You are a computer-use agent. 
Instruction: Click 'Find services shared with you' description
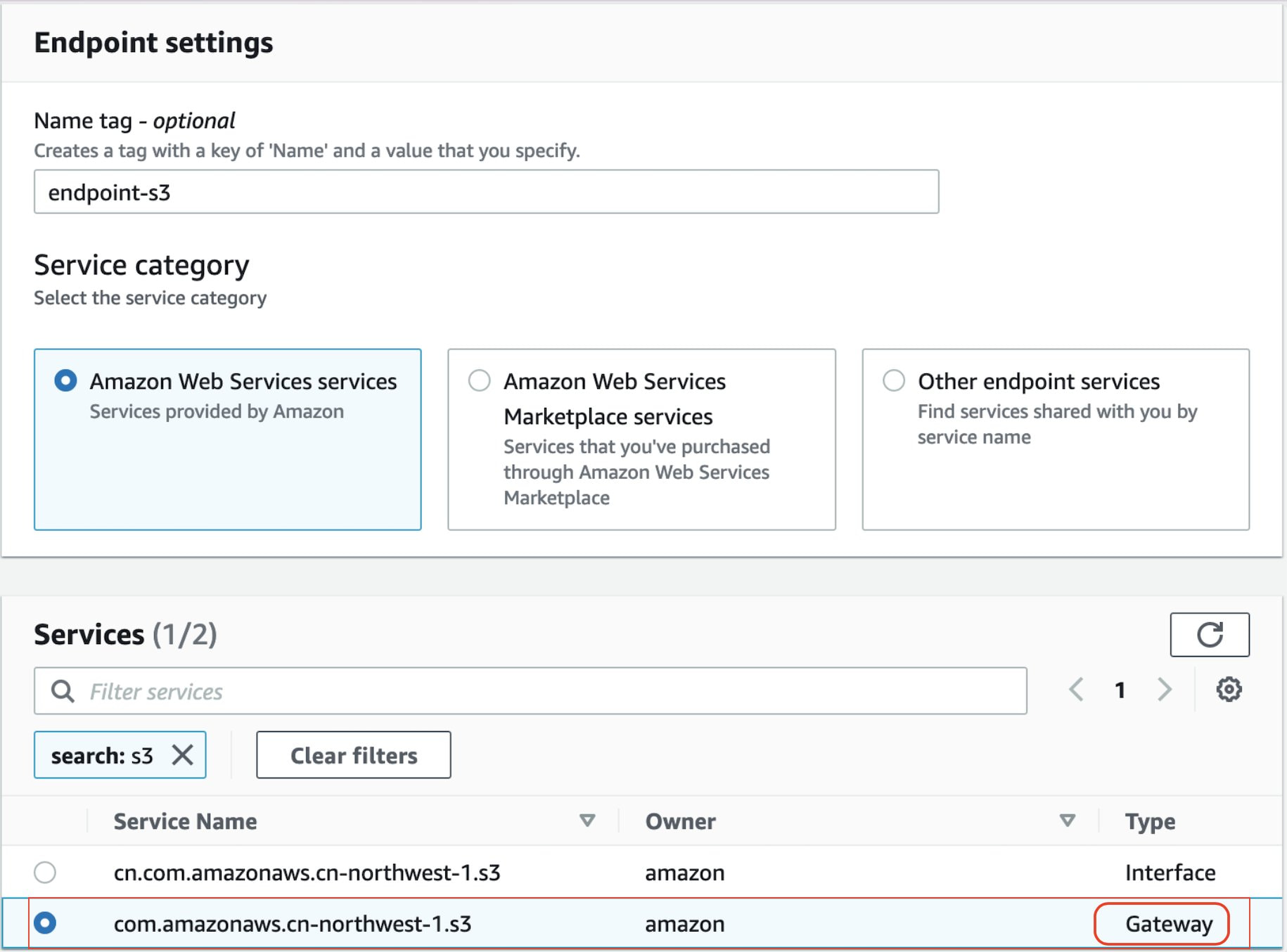coord(1057,424)
